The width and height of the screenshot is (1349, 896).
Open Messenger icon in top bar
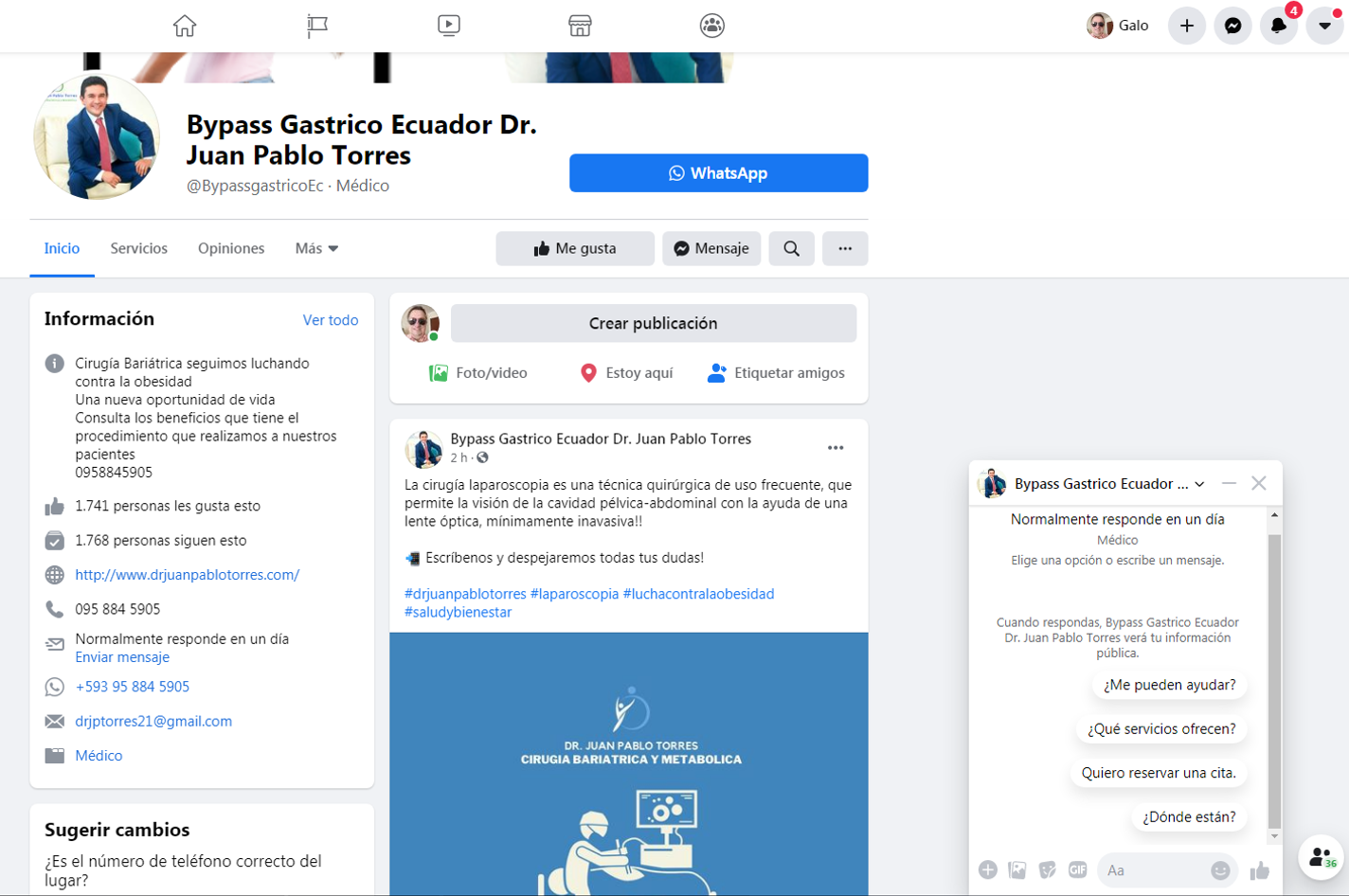tap(1232, 26)
